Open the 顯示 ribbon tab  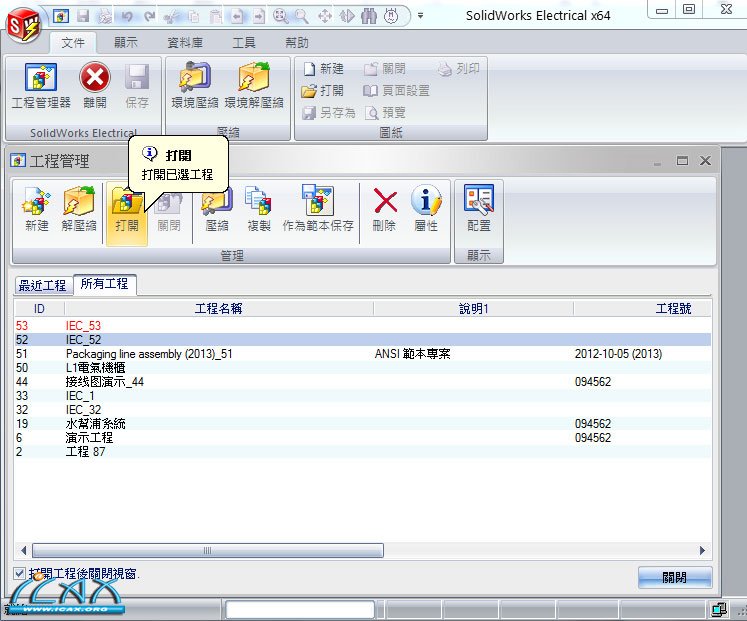click(x=126, y=43)
